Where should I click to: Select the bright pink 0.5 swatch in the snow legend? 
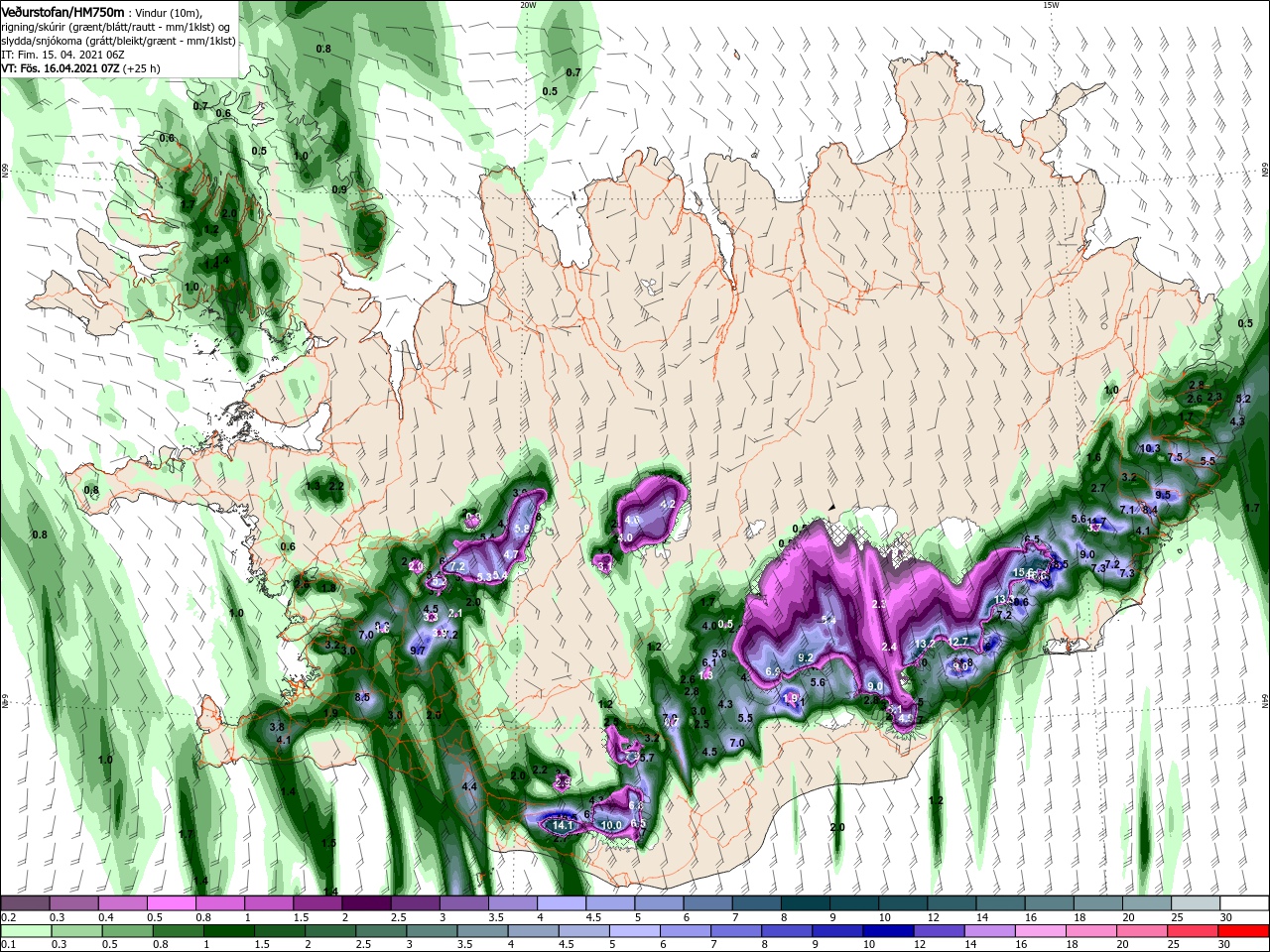coord(171,903)
